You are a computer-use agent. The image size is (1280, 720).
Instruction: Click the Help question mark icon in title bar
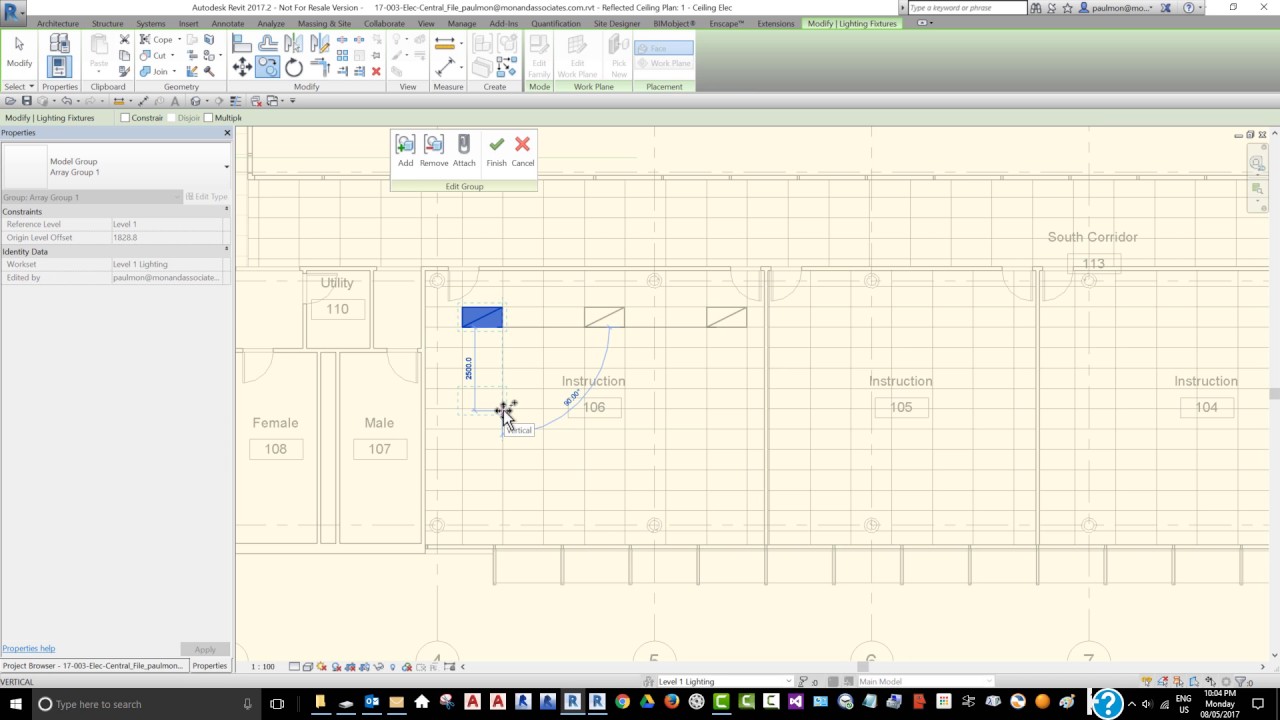coord(1189,8)
